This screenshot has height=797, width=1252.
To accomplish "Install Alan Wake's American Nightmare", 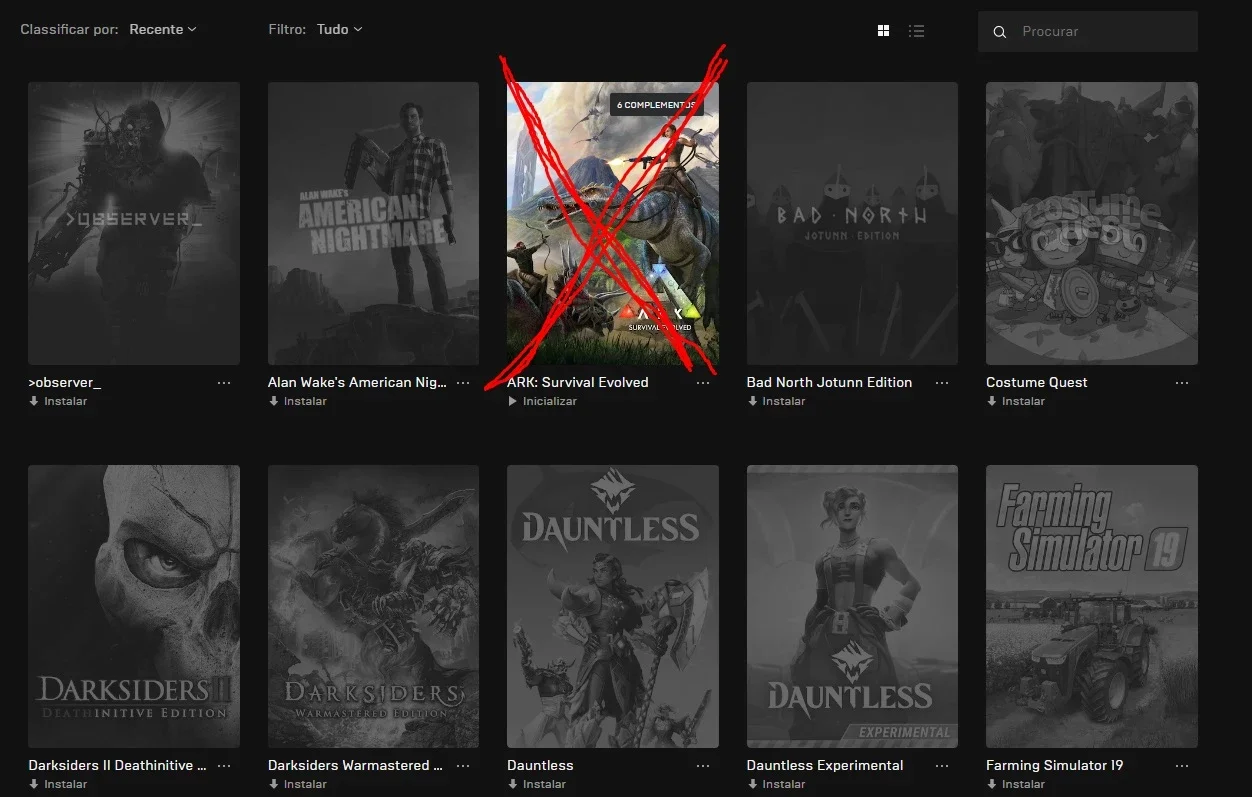I will point(297,401).
